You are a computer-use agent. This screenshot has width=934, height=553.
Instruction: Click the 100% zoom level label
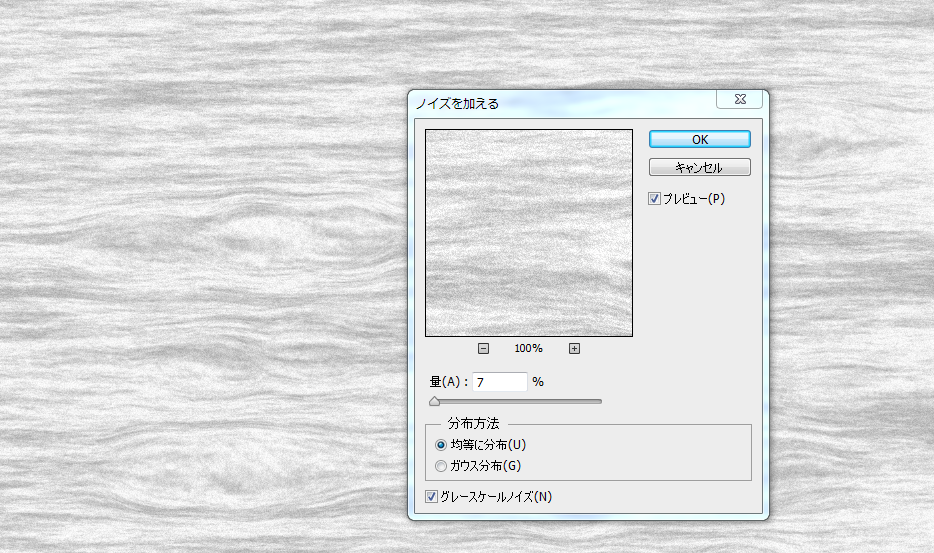tap(528, 348)
